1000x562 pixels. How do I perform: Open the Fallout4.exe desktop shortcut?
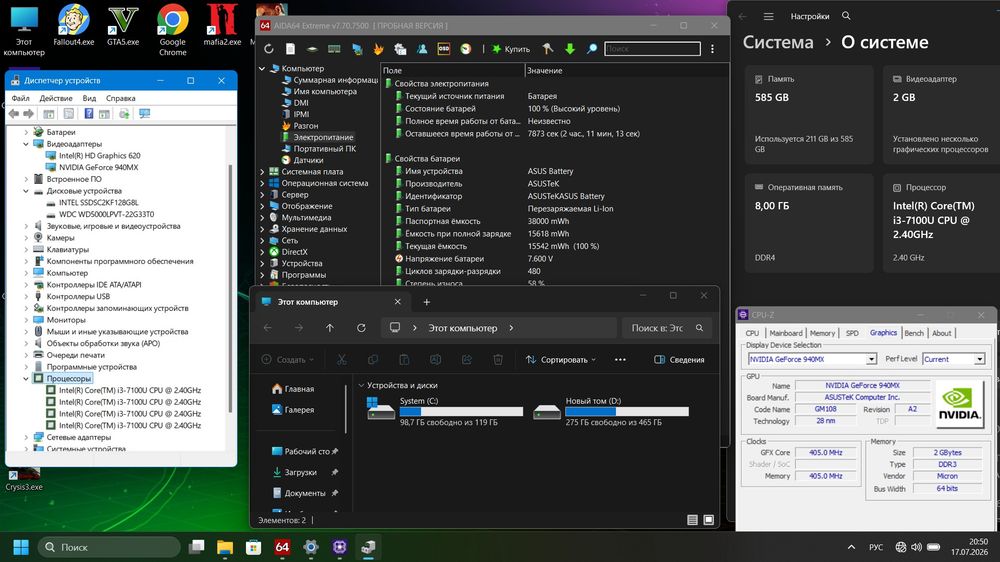click(x=73, y=26)
